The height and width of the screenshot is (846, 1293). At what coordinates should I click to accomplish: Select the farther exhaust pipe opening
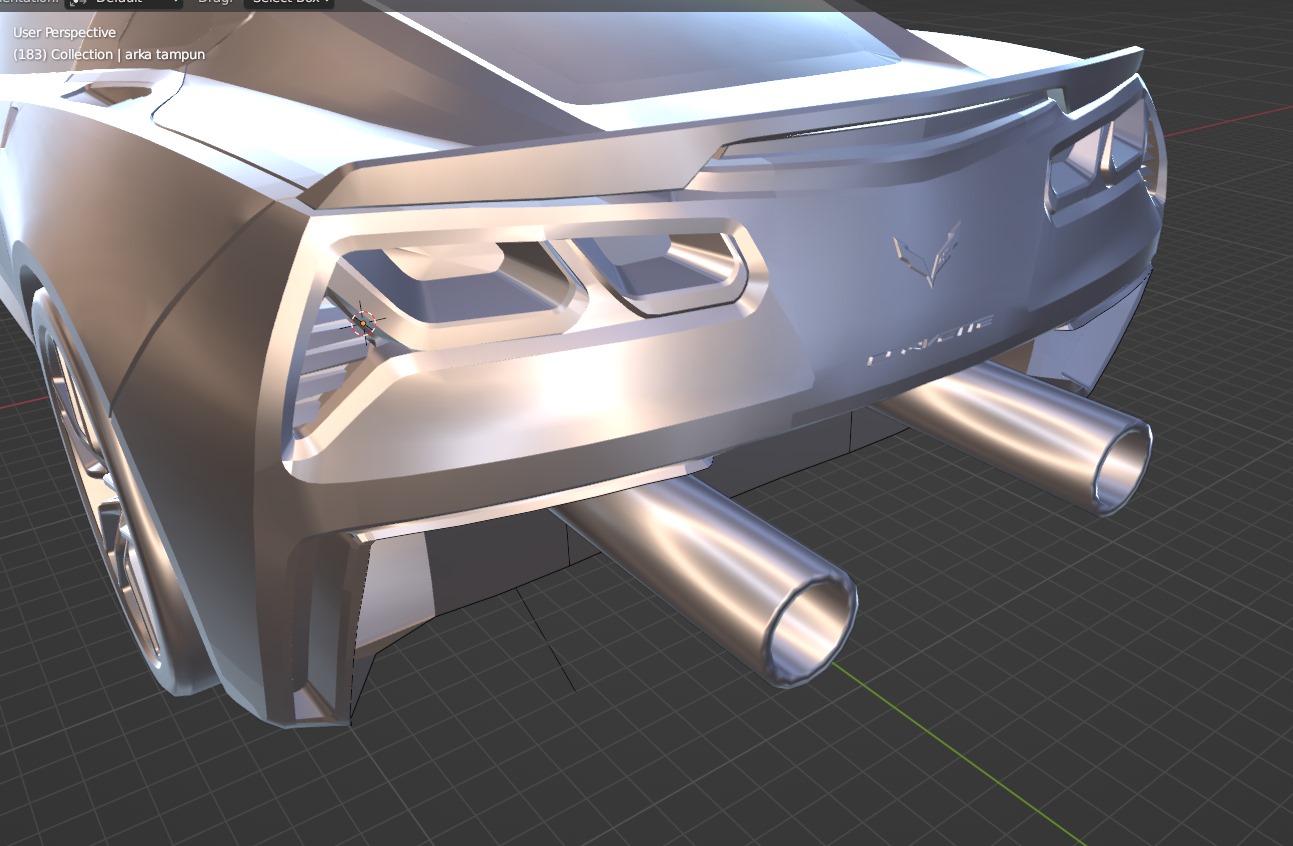tap(1123, 469)
